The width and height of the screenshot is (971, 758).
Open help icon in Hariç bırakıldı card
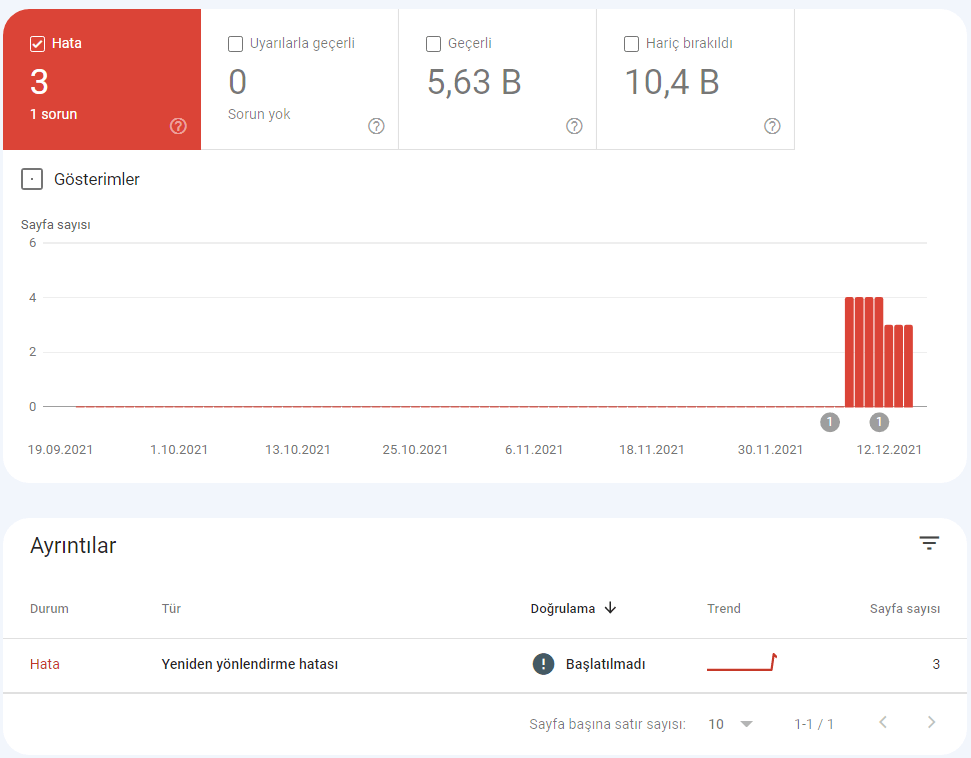click(772, 126)
